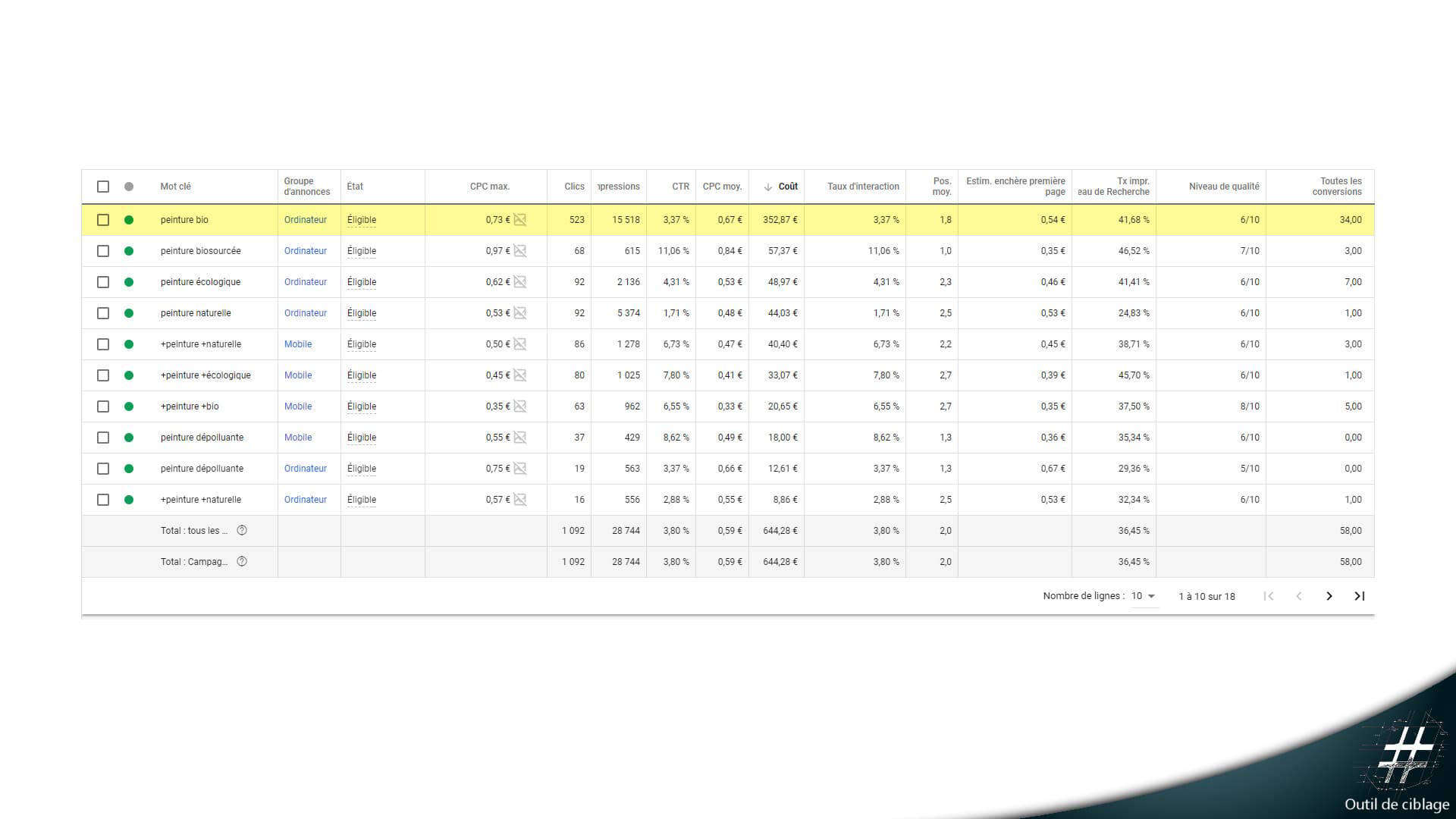Open Éligible status of peinture naturelle row
This screenshot has height=819, width=1456.
point(362,313)
